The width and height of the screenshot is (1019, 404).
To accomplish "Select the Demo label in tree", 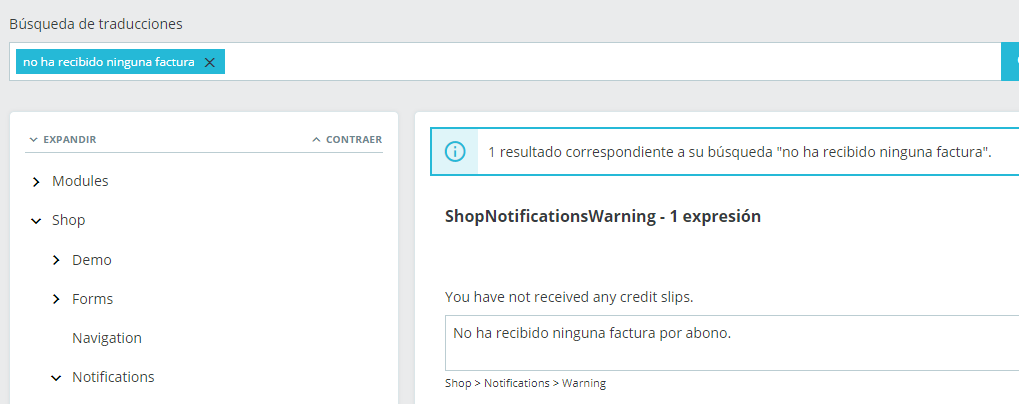I will click(92, 260).
